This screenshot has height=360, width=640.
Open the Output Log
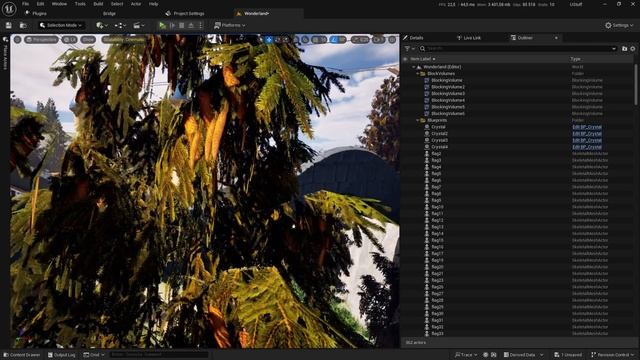point(62,355)
